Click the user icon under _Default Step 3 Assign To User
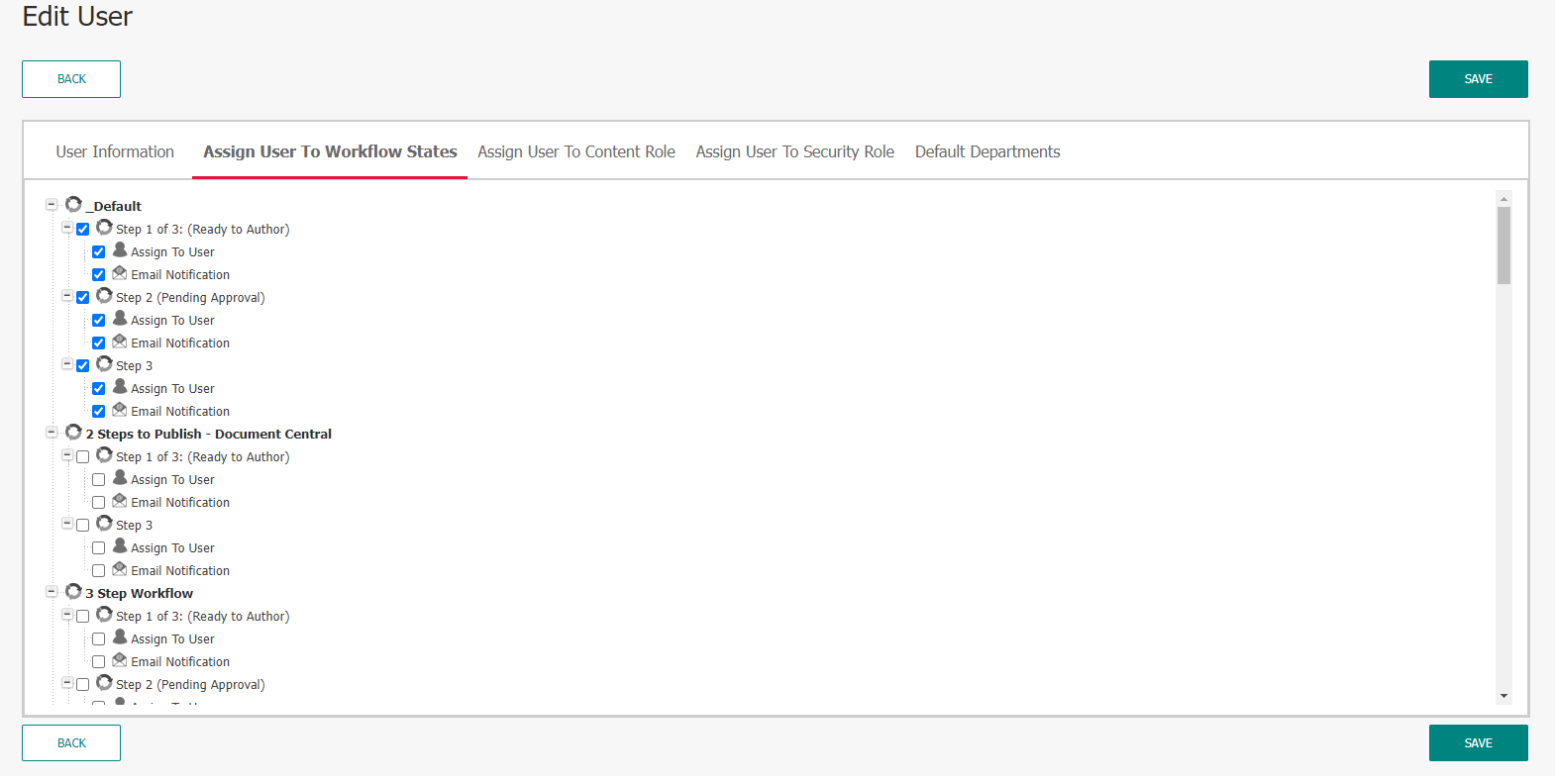Image resolution: width=1555 pixels, height=784 pixels. point(120,387)
